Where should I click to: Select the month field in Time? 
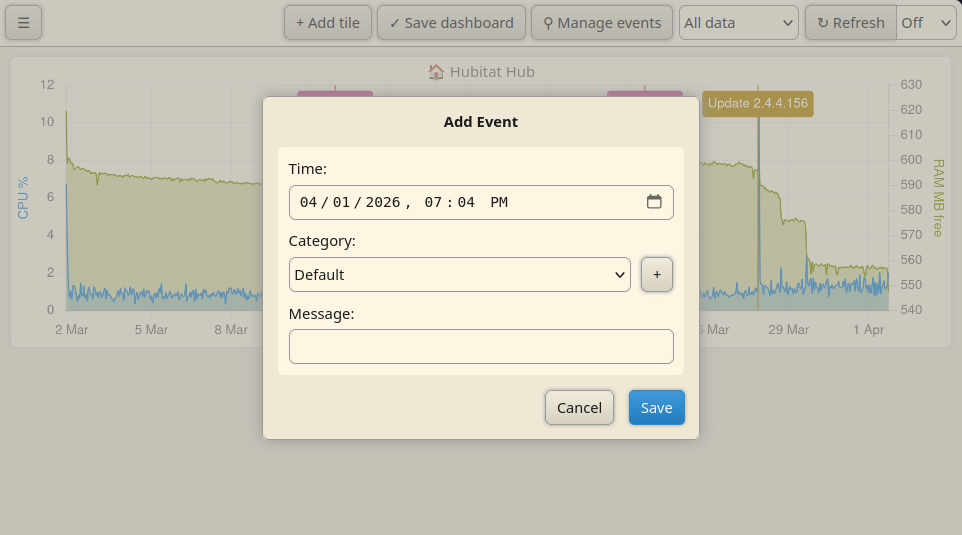coord(309,202)
